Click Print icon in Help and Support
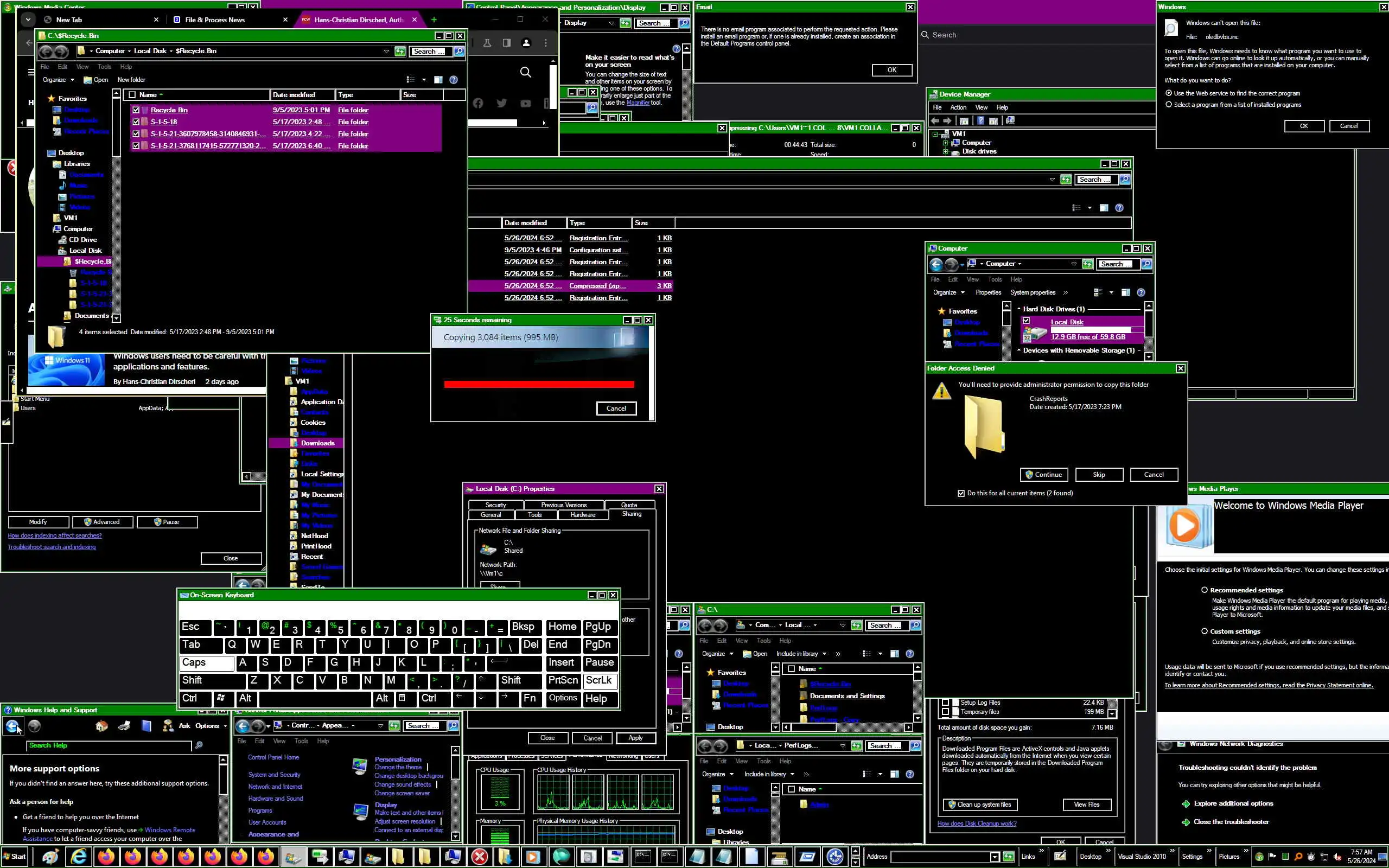Viewport: 1389px width, 868px height. click(x=124, y=726)
